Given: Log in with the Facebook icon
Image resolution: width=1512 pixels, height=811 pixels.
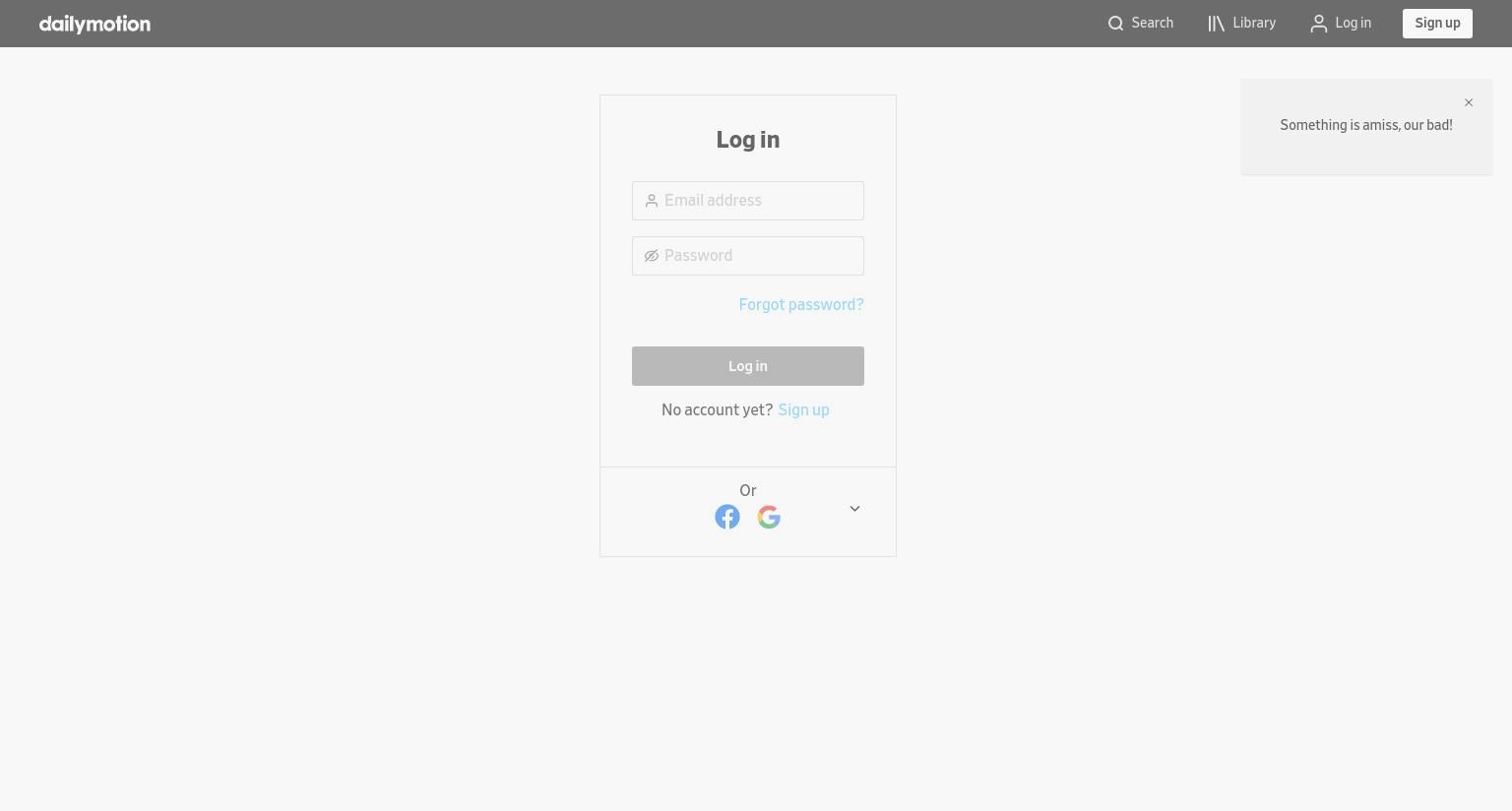Looking at the screenshot, I should click(727, 517).
